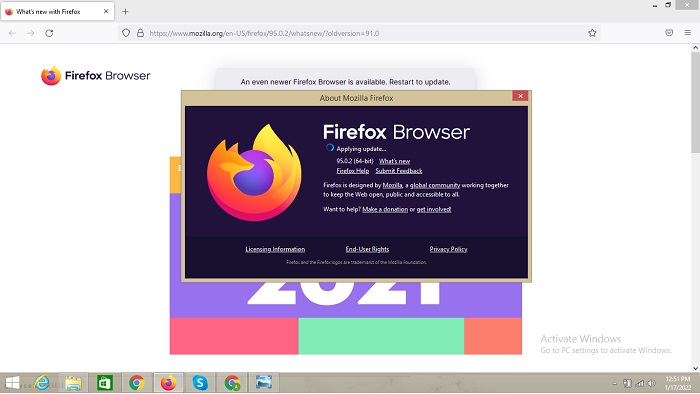The height and width of the screenshot is (394, 700).
Task: Open a new tab with plus button
Action: click(x=125, y=12)
